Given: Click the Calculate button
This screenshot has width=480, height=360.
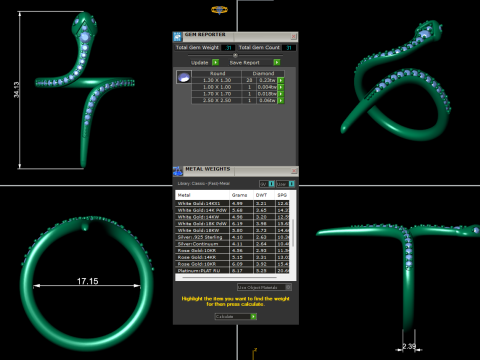Looking at the screenshot, I should coord(235,316).
